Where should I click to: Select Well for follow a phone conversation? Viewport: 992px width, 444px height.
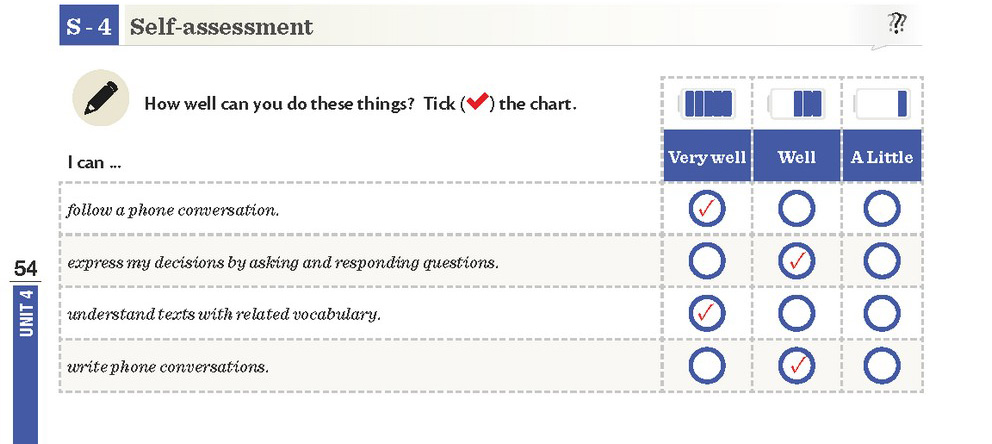tap(797, 208)
